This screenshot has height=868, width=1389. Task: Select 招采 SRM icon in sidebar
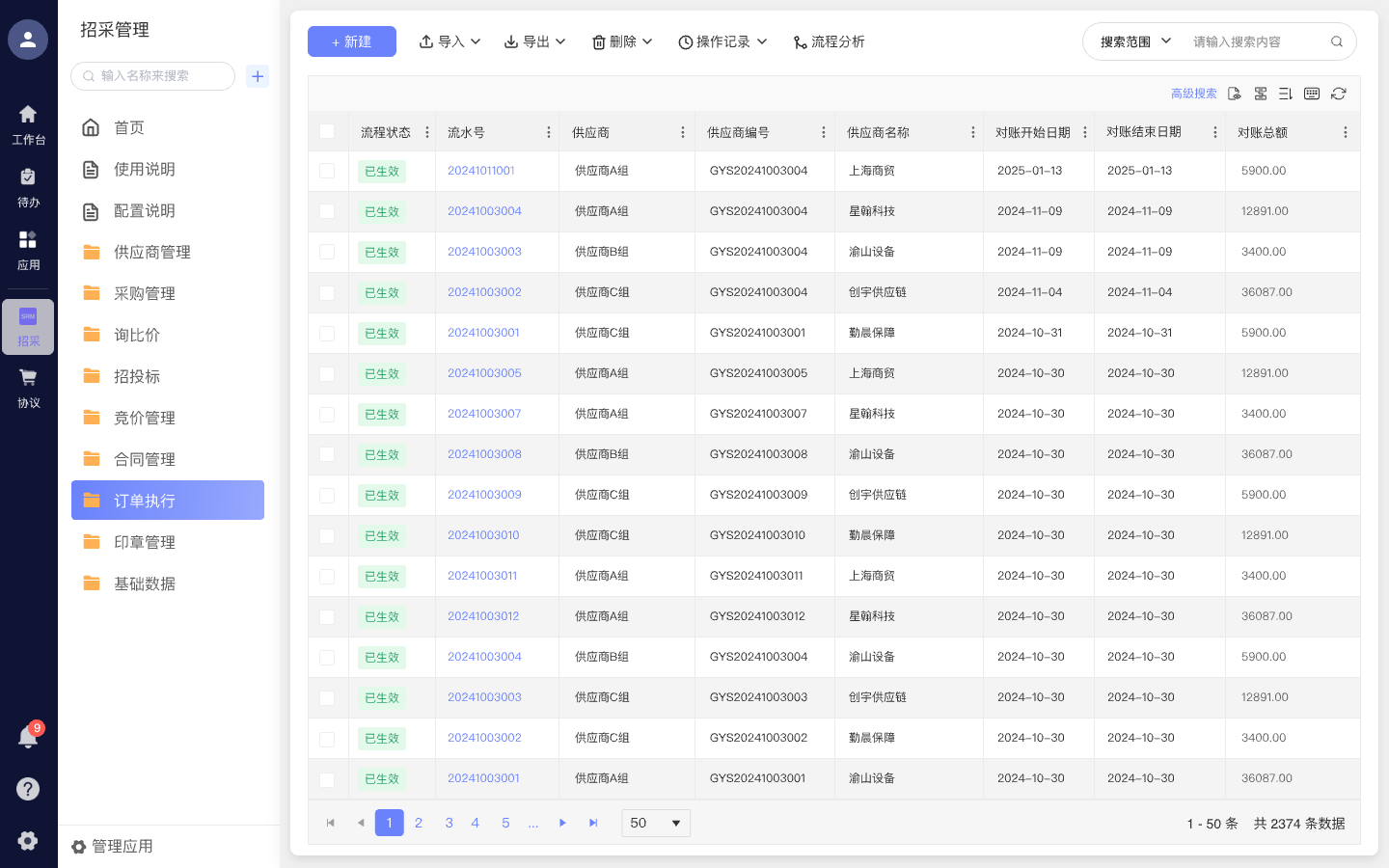pyautogui.click(x=28, y=316)
